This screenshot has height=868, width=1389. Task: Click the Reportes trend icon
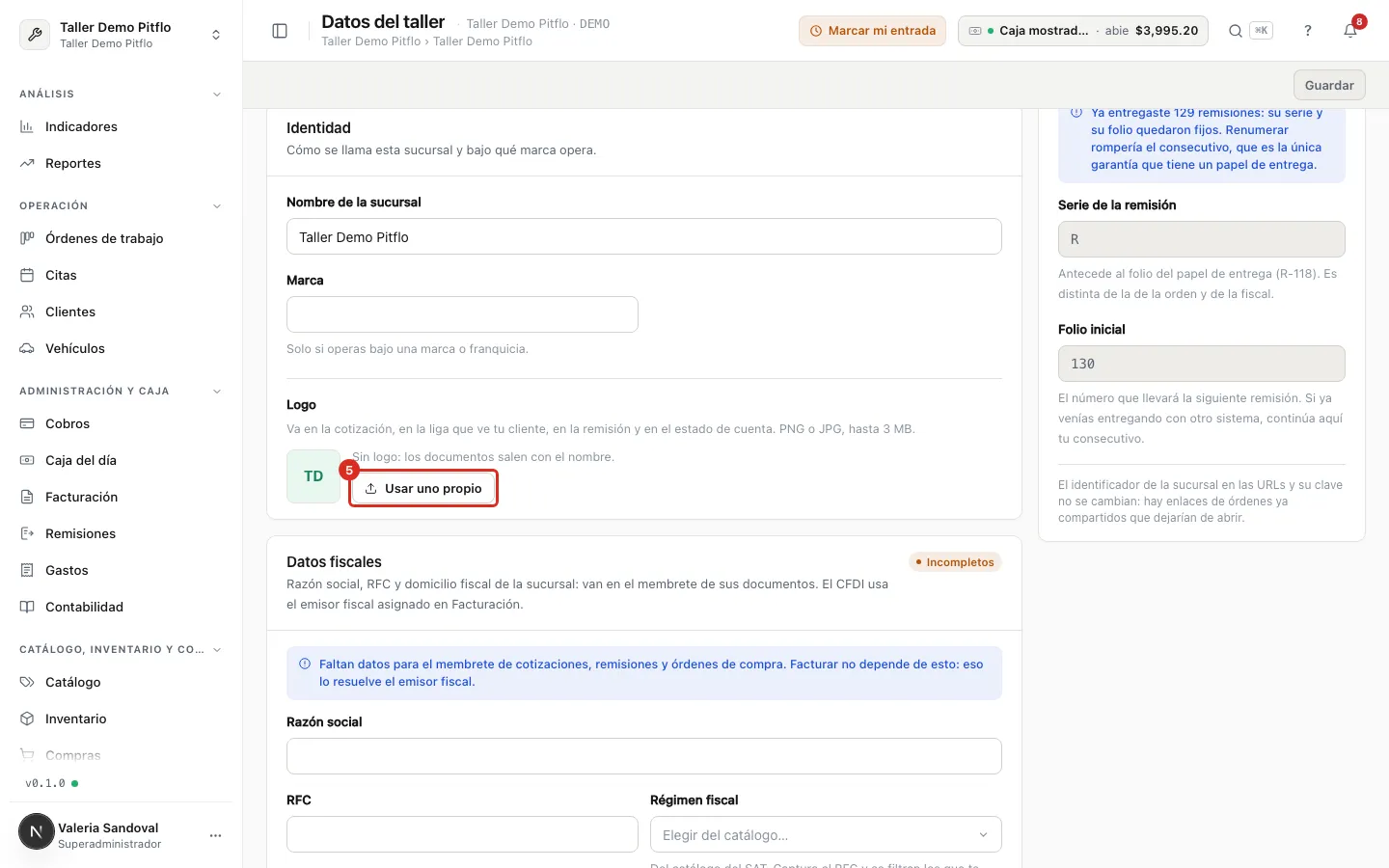(x=27, y=163)
